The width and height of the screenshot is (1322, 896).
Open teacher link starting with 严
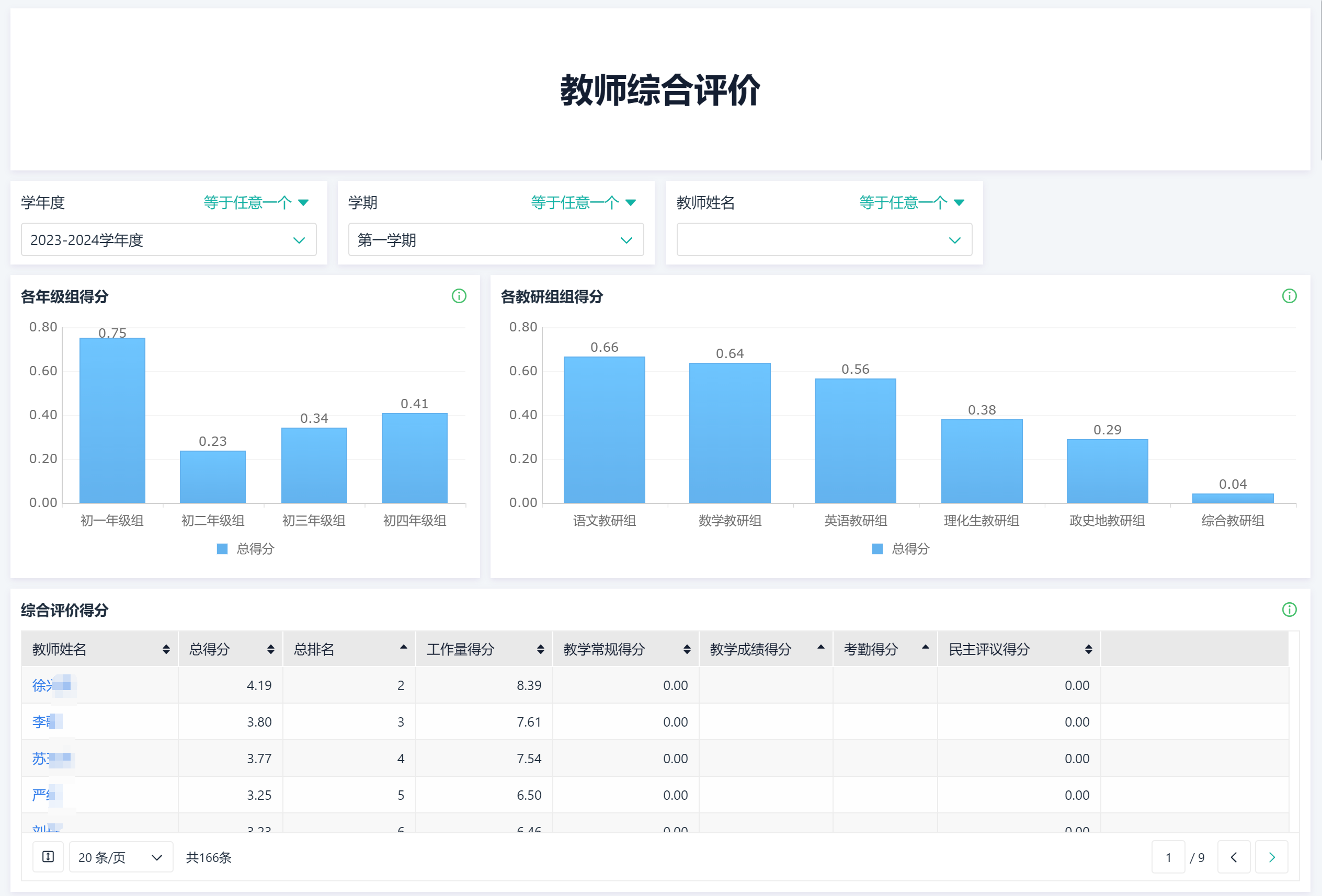[47, 795]
